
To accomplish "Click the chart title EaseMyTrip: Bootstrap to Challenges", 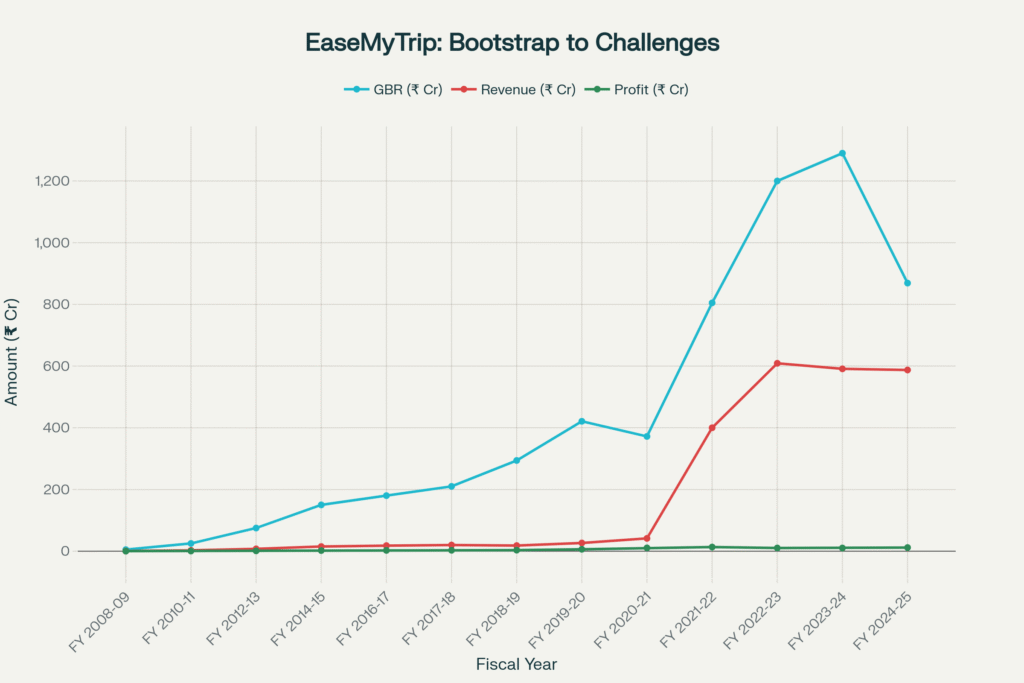I will pos(512,43).
